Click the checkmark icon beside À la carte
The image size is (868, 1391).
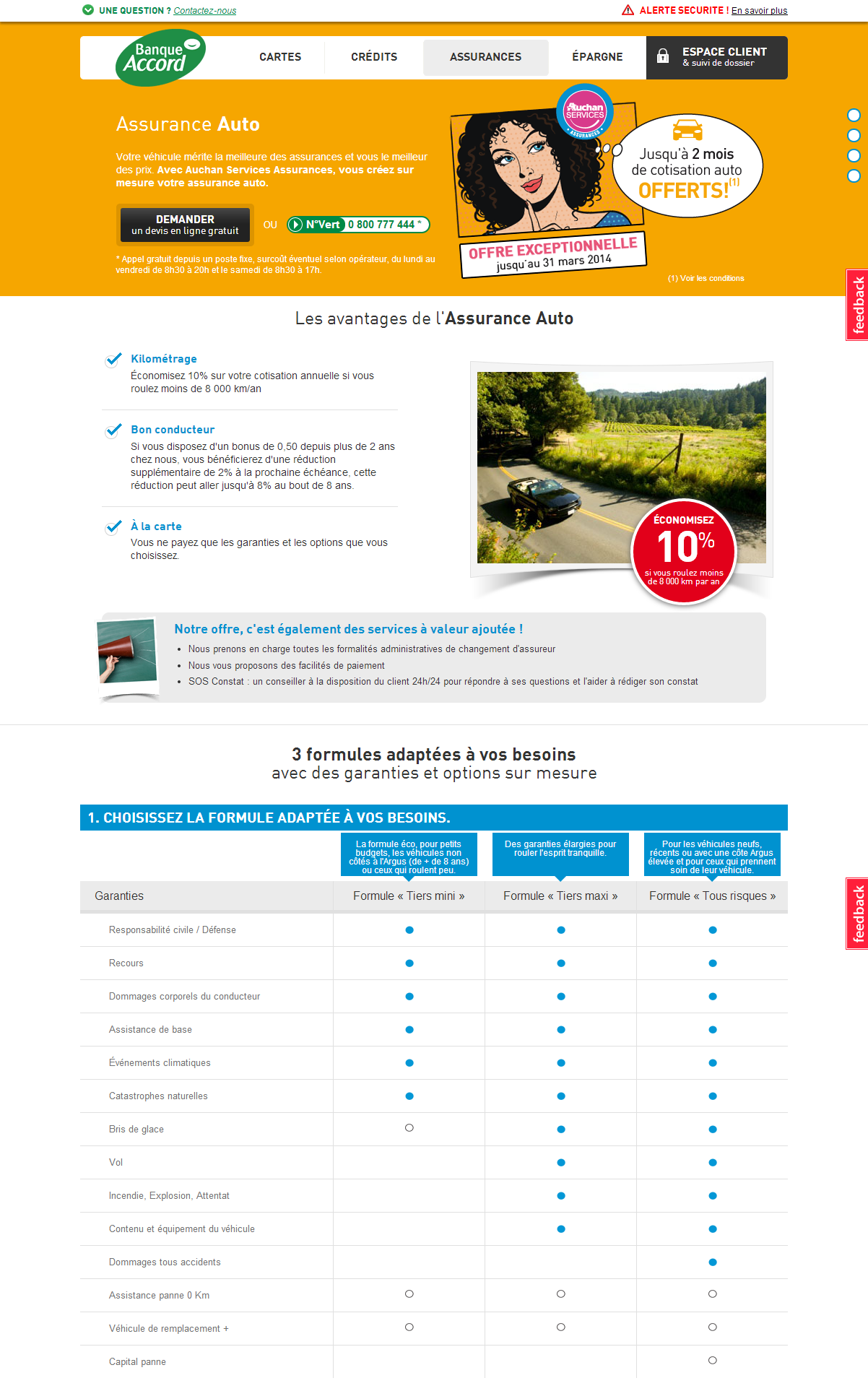click(113, 527)
